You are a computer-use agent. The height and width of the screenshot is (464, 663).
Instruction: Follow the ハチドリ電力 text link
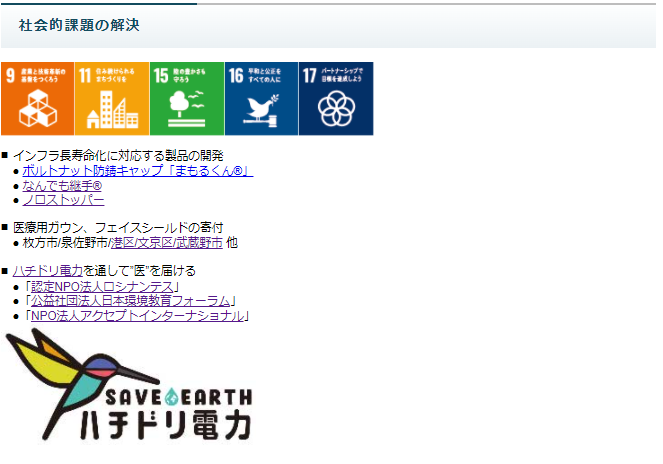point(48,271)
